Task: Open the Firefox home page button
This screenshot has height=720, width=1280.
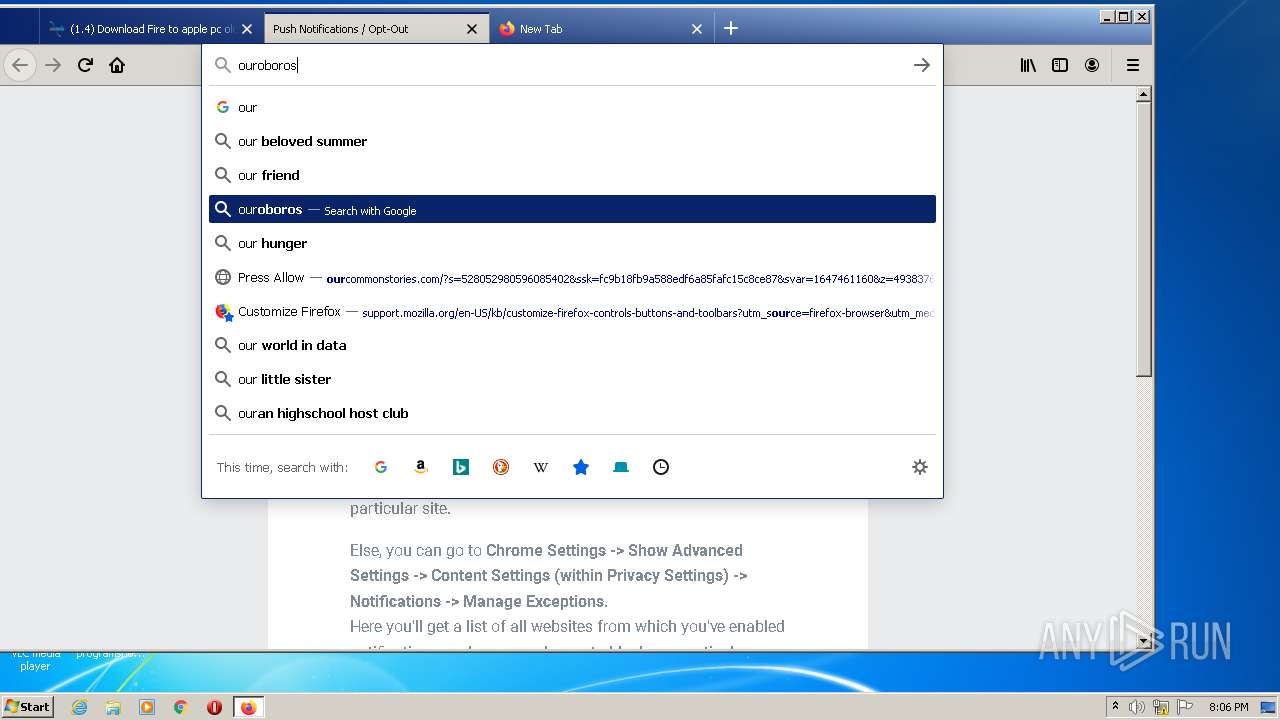Action: [117, 65]
